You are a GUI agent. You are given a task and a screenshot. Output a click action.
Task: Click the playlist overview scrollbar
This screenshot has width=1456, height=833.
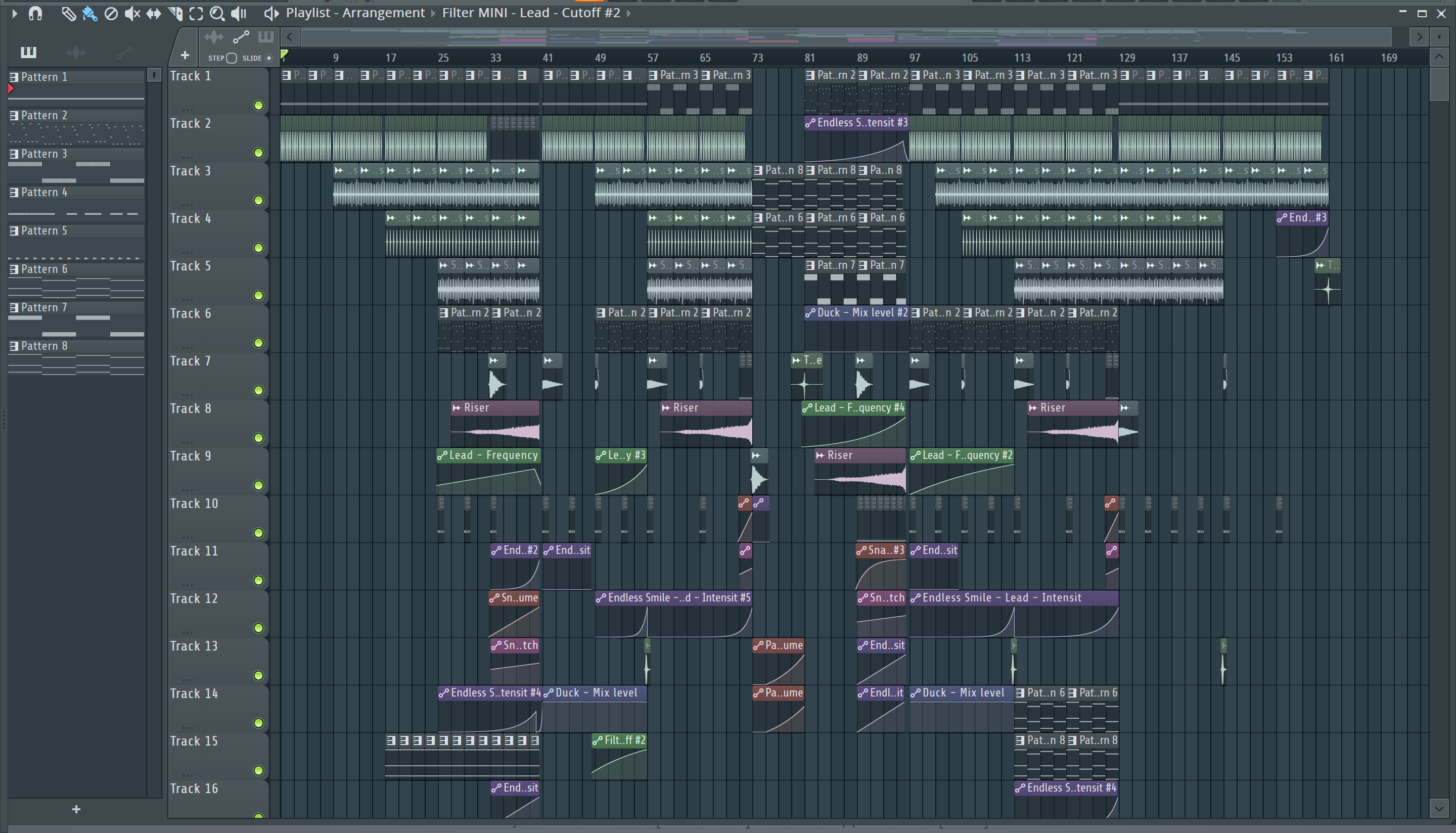tap(846, 37)
